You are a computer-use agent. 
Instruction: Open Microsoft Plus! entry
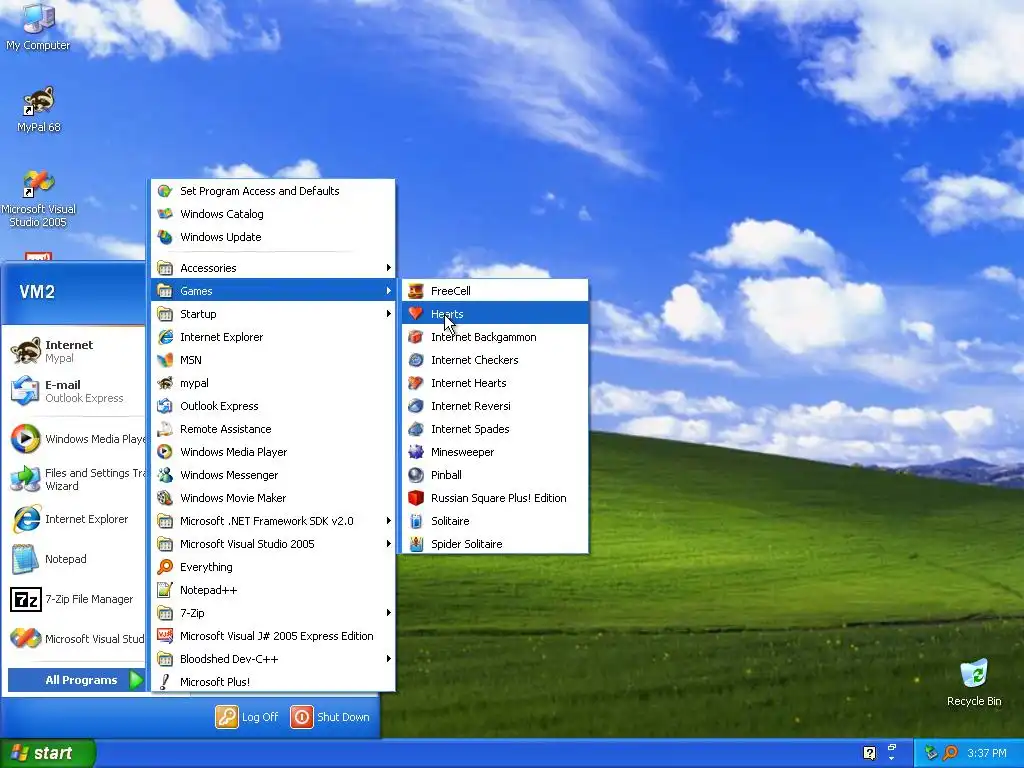pos(273,682)
